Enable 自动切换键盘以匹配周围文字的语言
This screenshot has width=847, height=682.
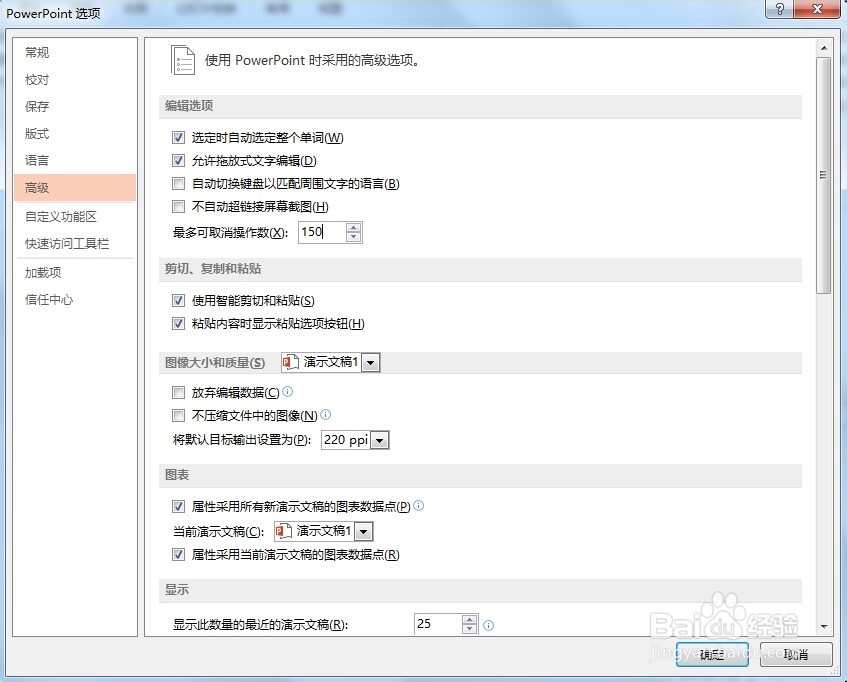178,183
